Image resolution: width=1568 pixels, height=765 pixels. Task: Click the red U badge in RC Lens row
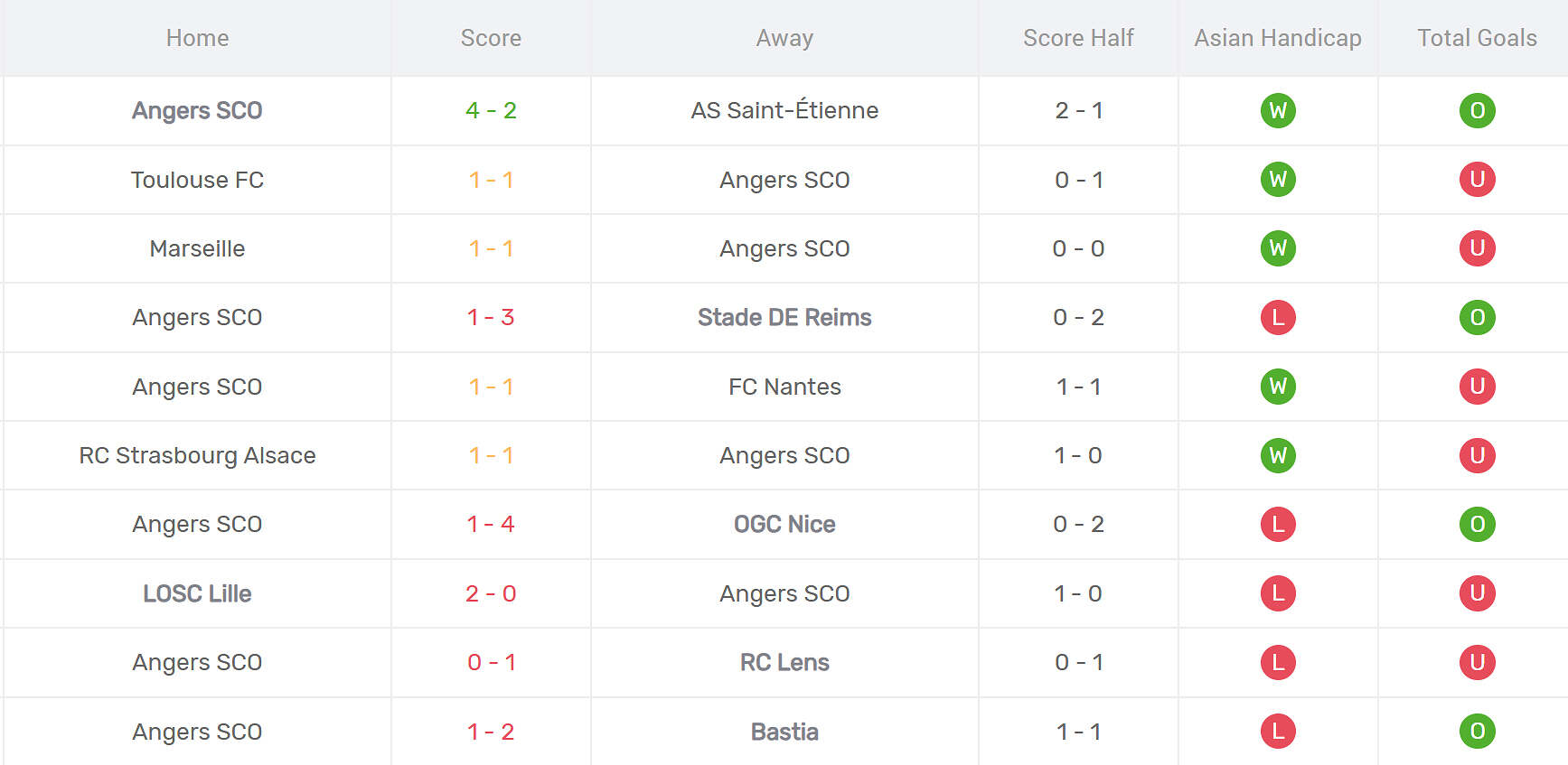[x=1478, y=662]
